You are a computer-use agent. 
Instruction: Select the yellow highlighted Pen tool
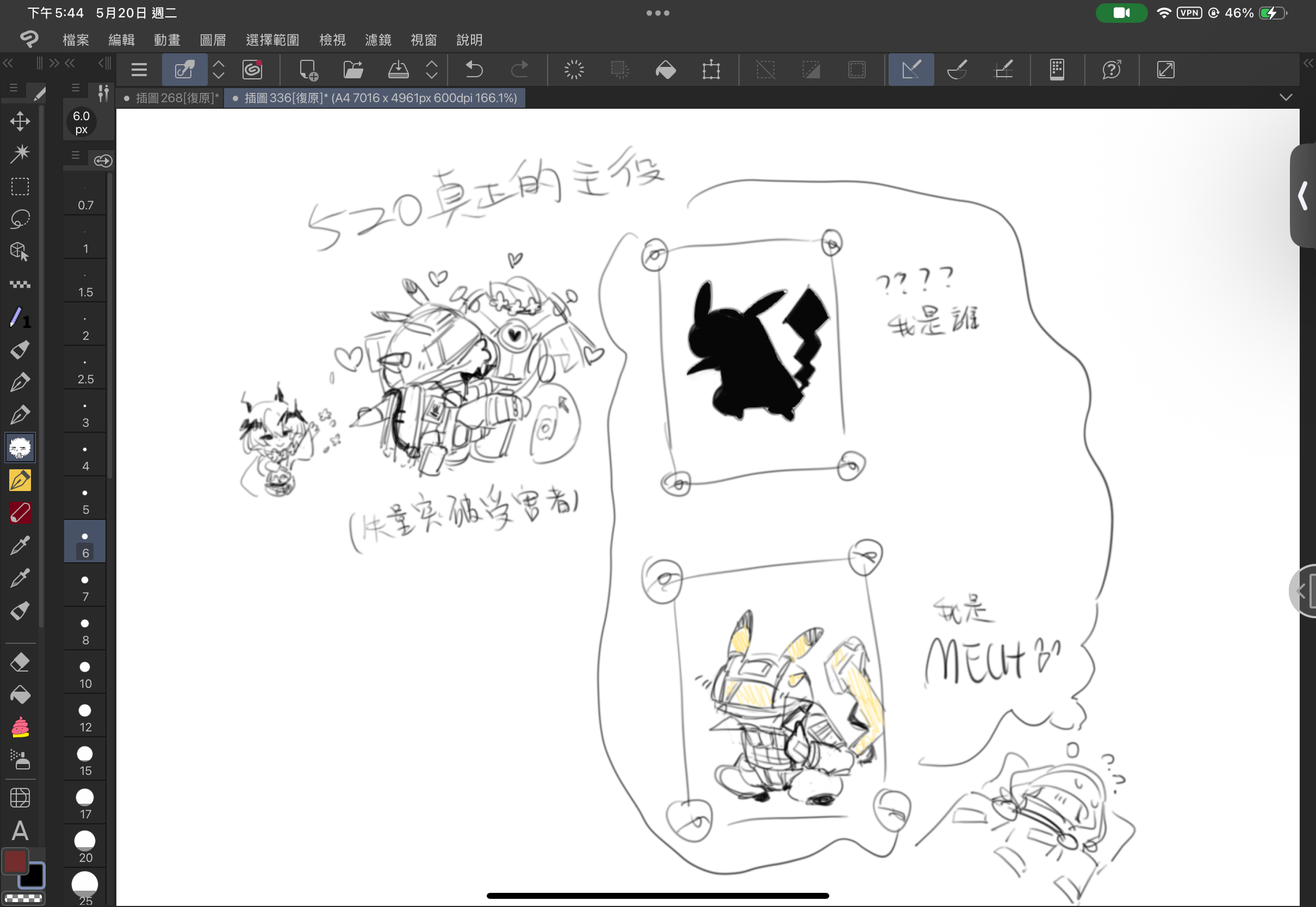(20, 481)
